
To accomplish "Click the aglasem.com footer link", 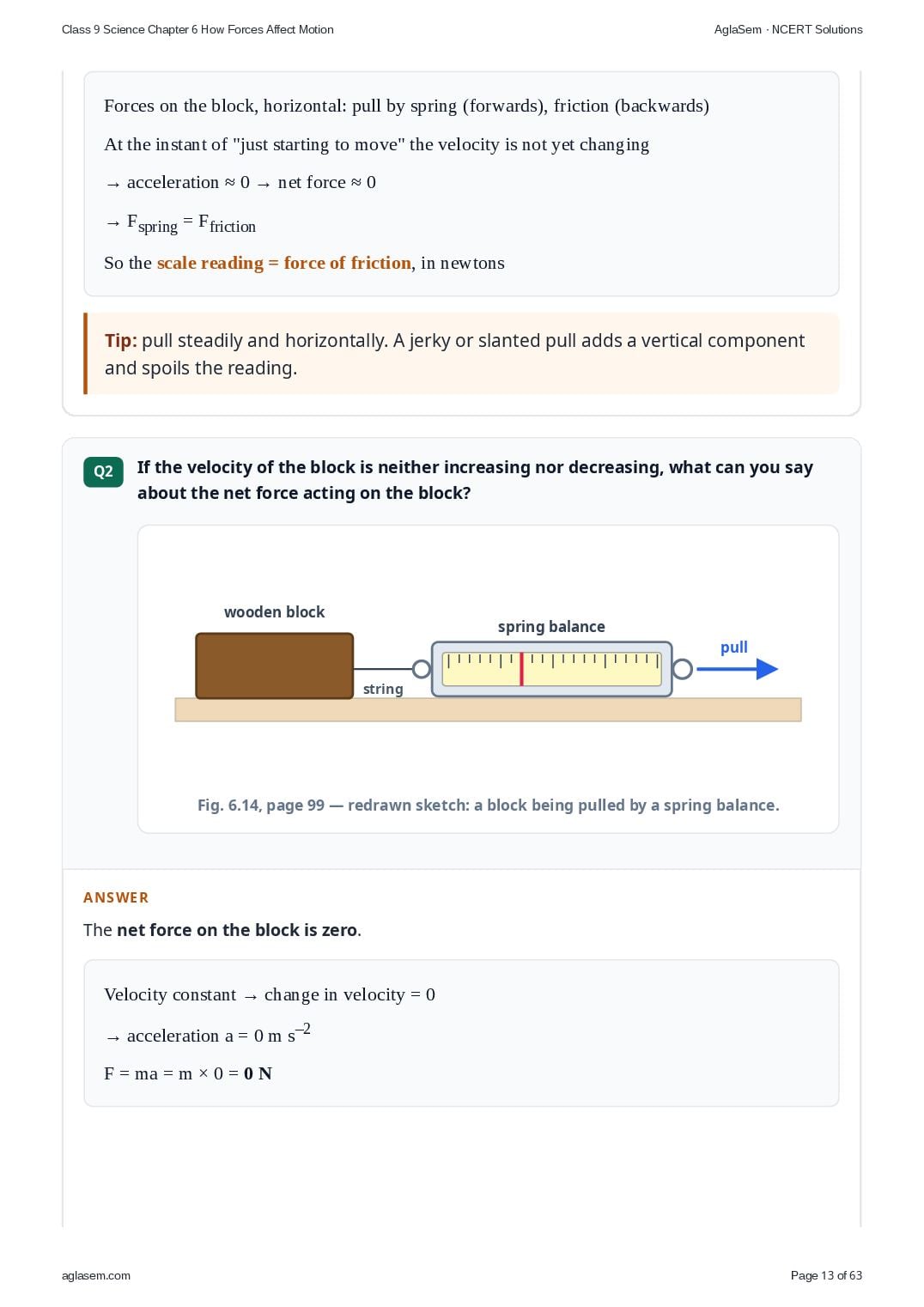I will [96, 1275].
